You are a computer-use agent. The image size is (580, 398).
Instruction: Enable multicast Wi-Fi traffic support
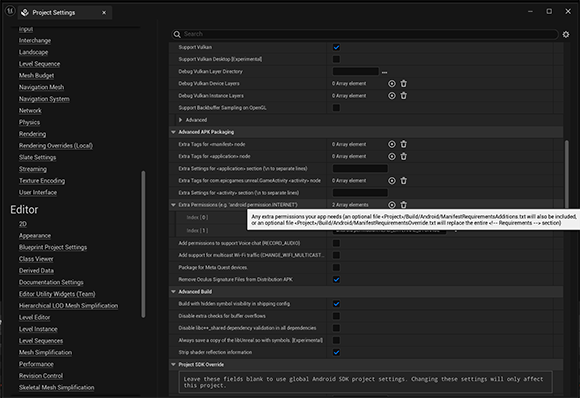[x=336, y=255]
